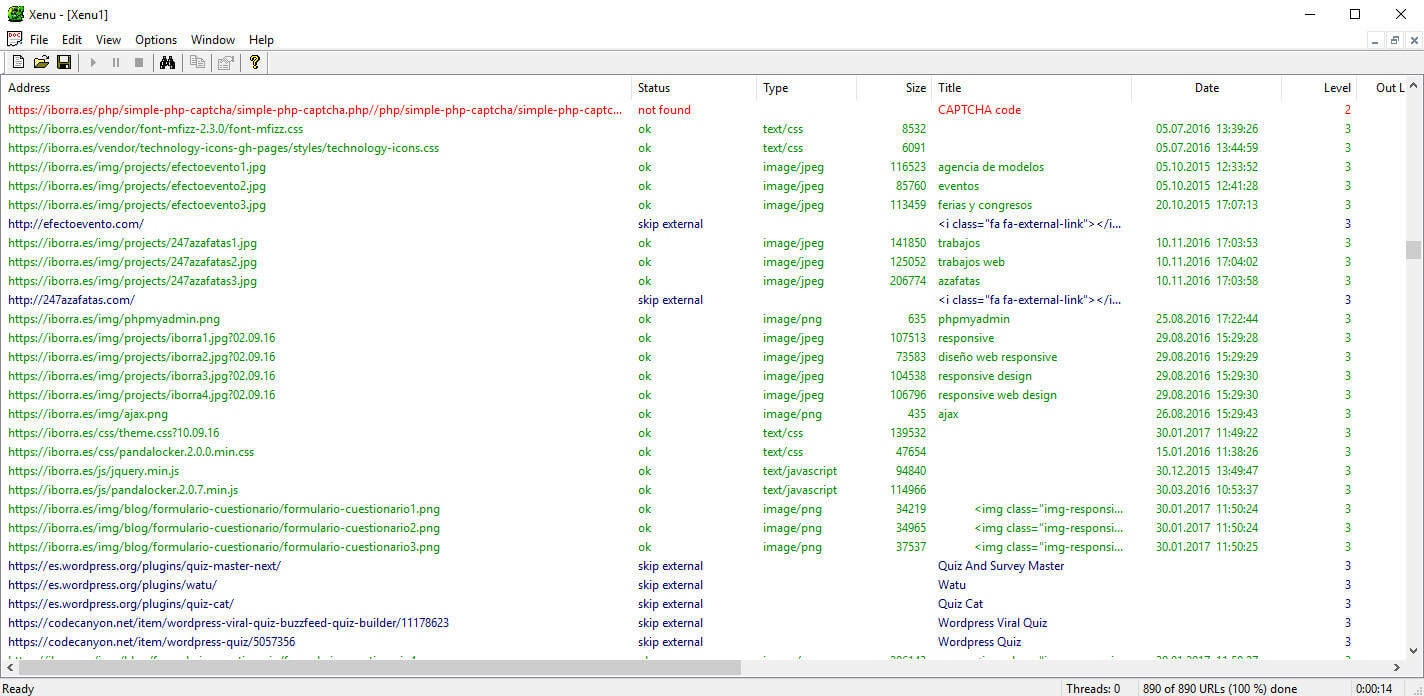
Task: Open the Options menu
Action: pyautogui.click(x=156, y=40)
